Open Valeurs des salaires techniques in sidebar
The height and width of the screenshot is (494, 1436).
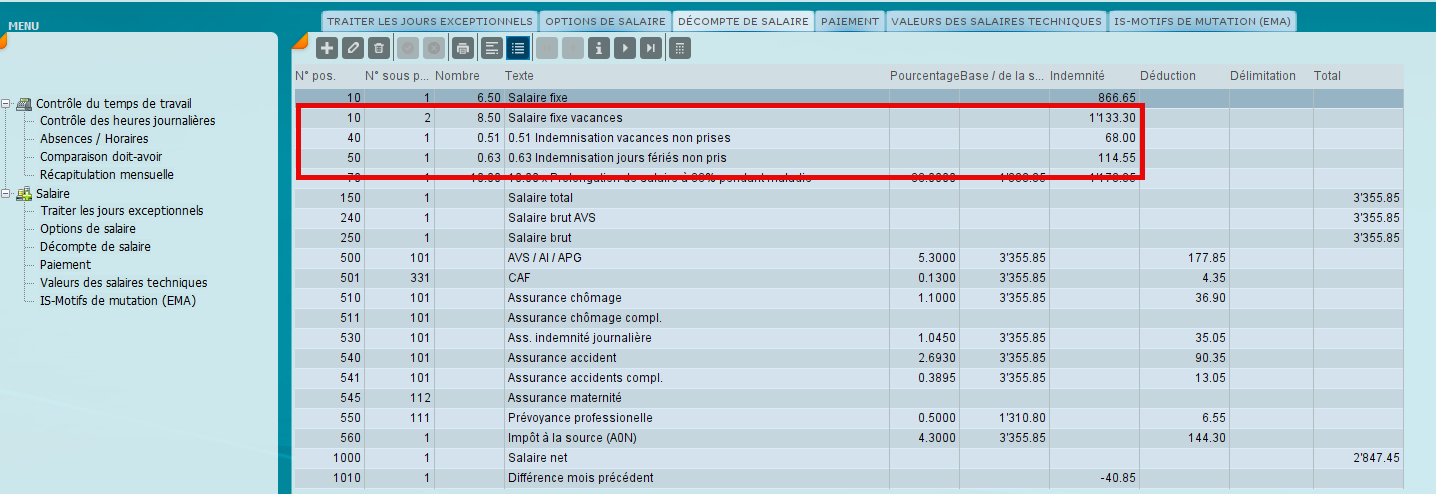(x=123, y=283)
